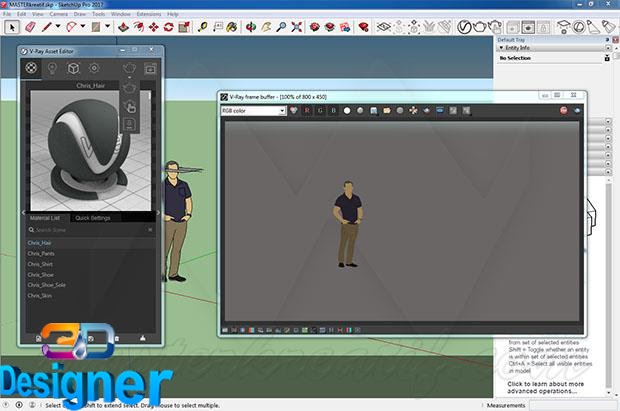The width and height of the screenshot is (620, 411).
Task: Select the Move tool
Action: (x=153, y=27)
